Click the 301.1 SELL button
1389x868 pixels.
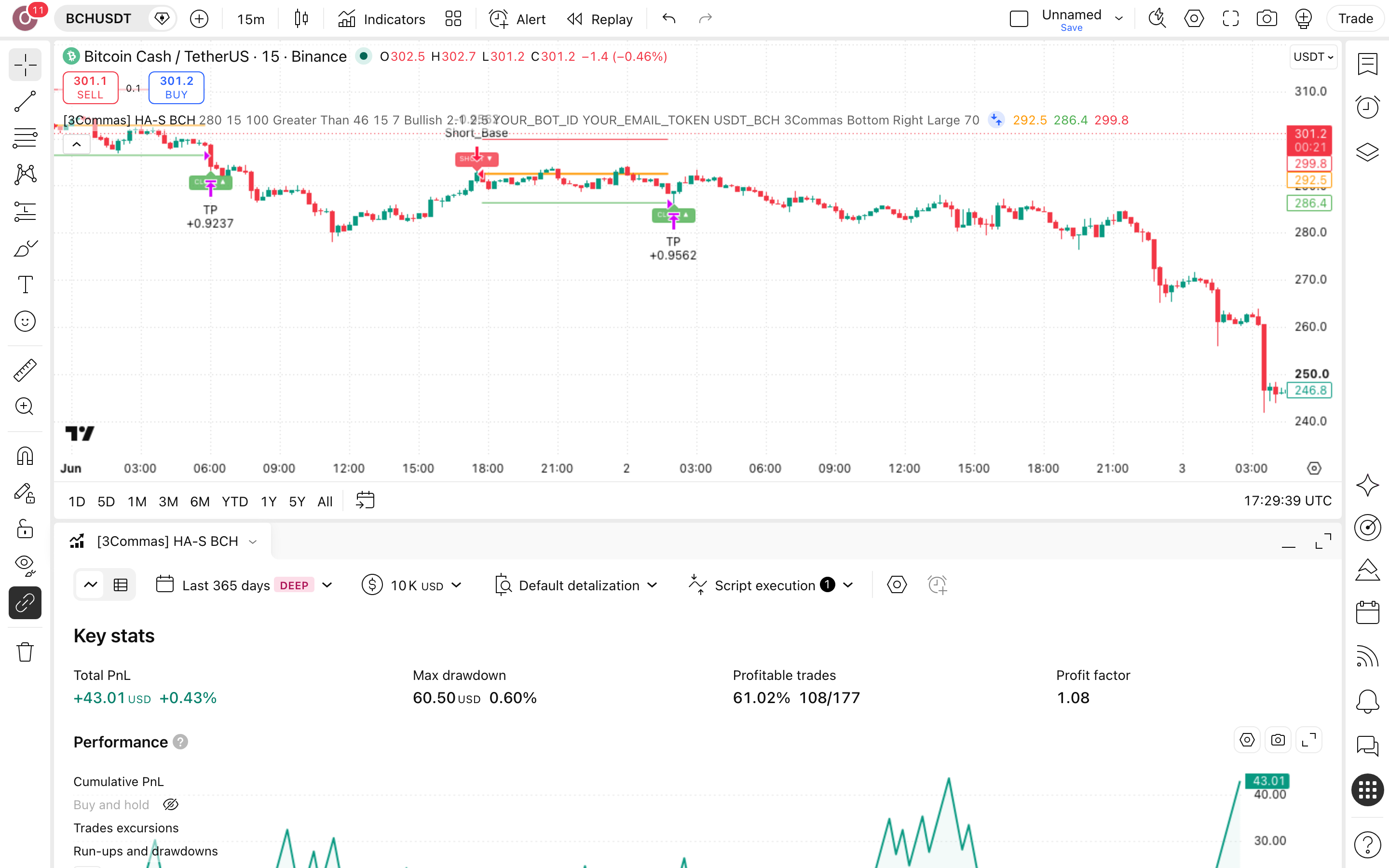point(90,87)
